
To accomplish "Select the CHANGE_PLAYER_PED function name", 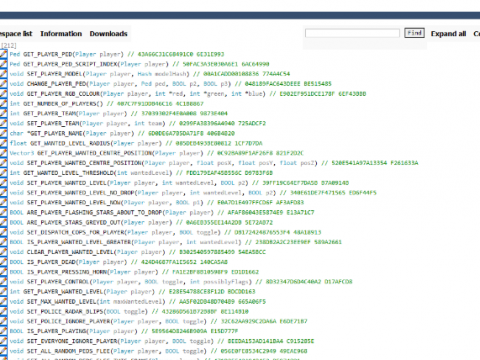I will (x=57, y=84).
